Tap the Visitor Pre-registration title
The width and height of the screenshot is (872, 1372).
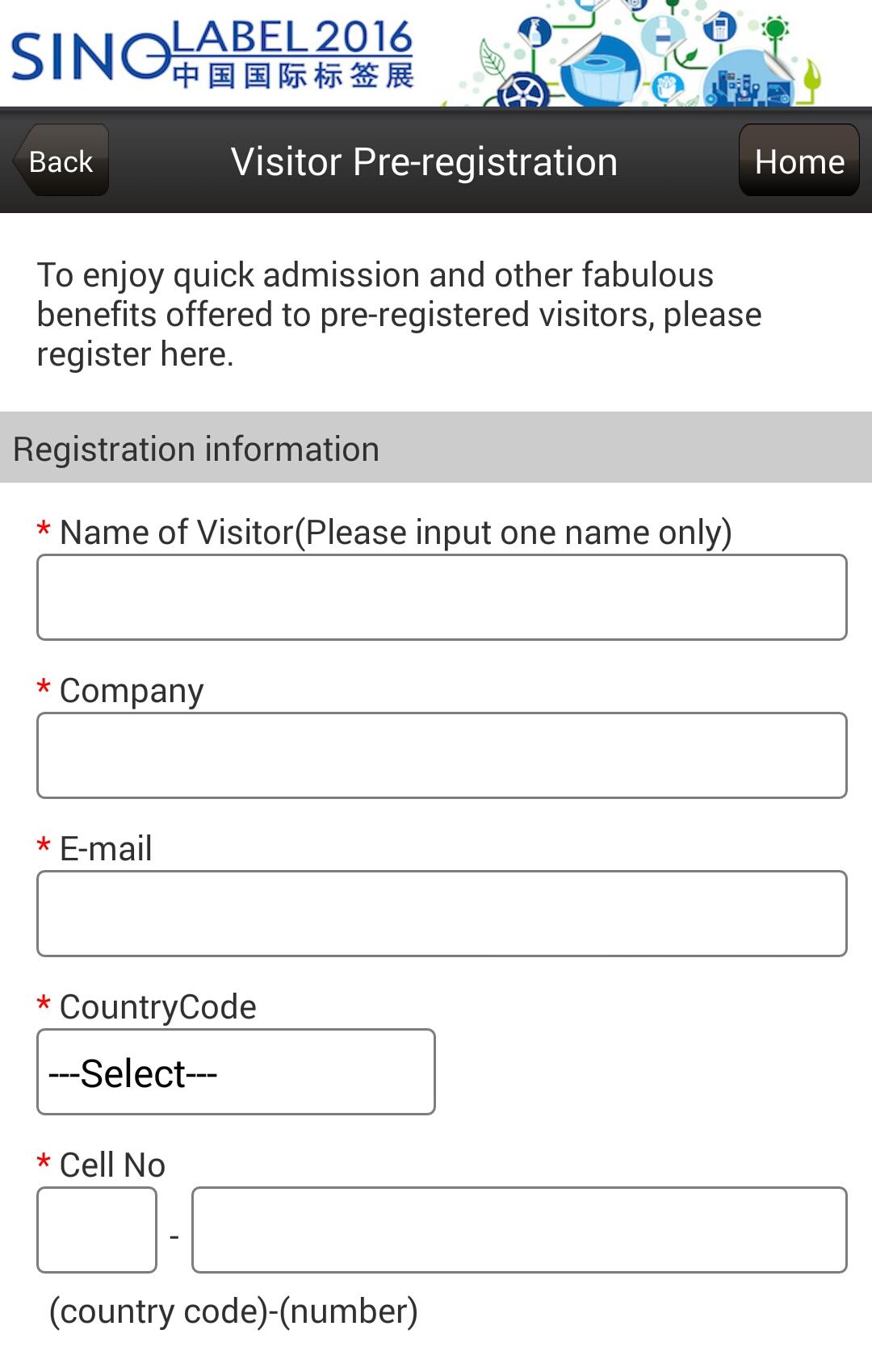424,161
